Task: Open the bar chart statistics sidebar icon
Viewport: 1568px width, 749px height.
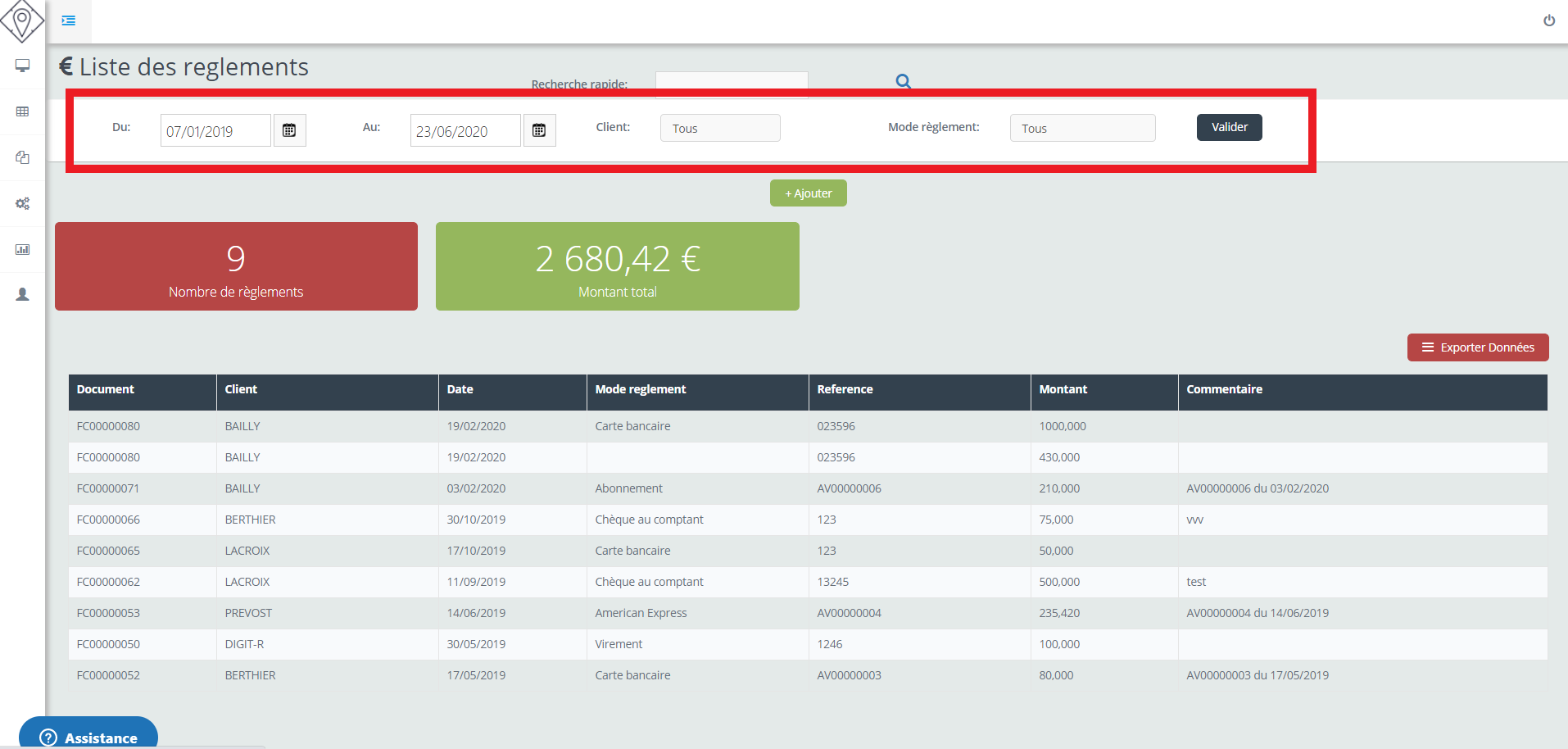Action: [23, 249]
